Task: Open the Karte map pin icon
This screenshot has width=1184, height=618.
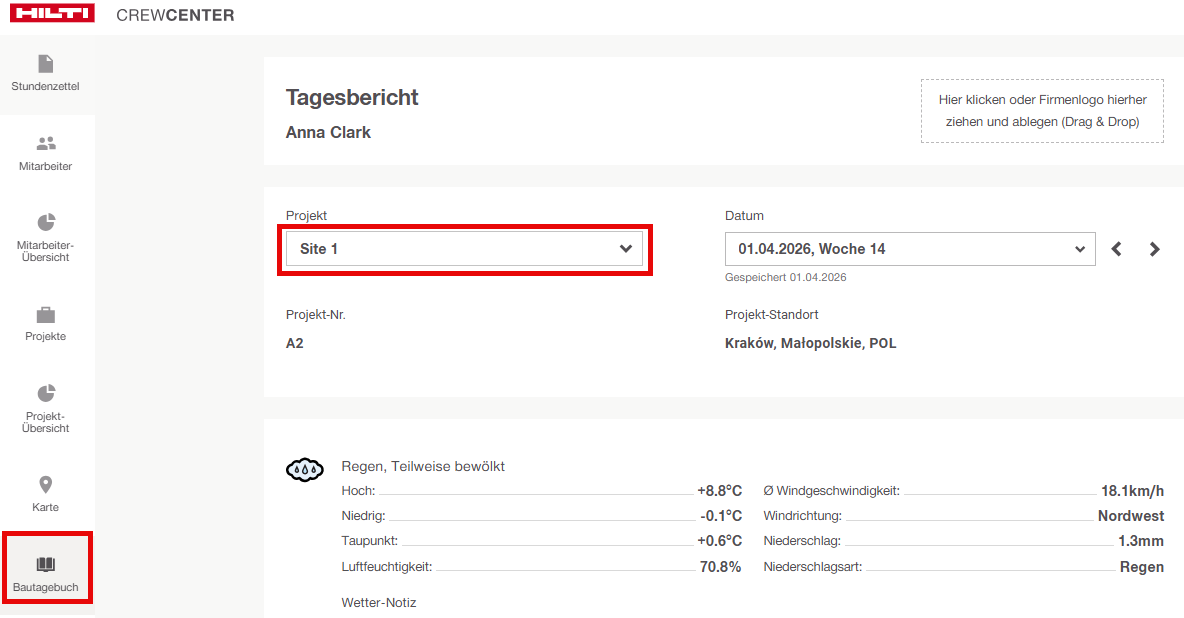Action: click(46, 485)
